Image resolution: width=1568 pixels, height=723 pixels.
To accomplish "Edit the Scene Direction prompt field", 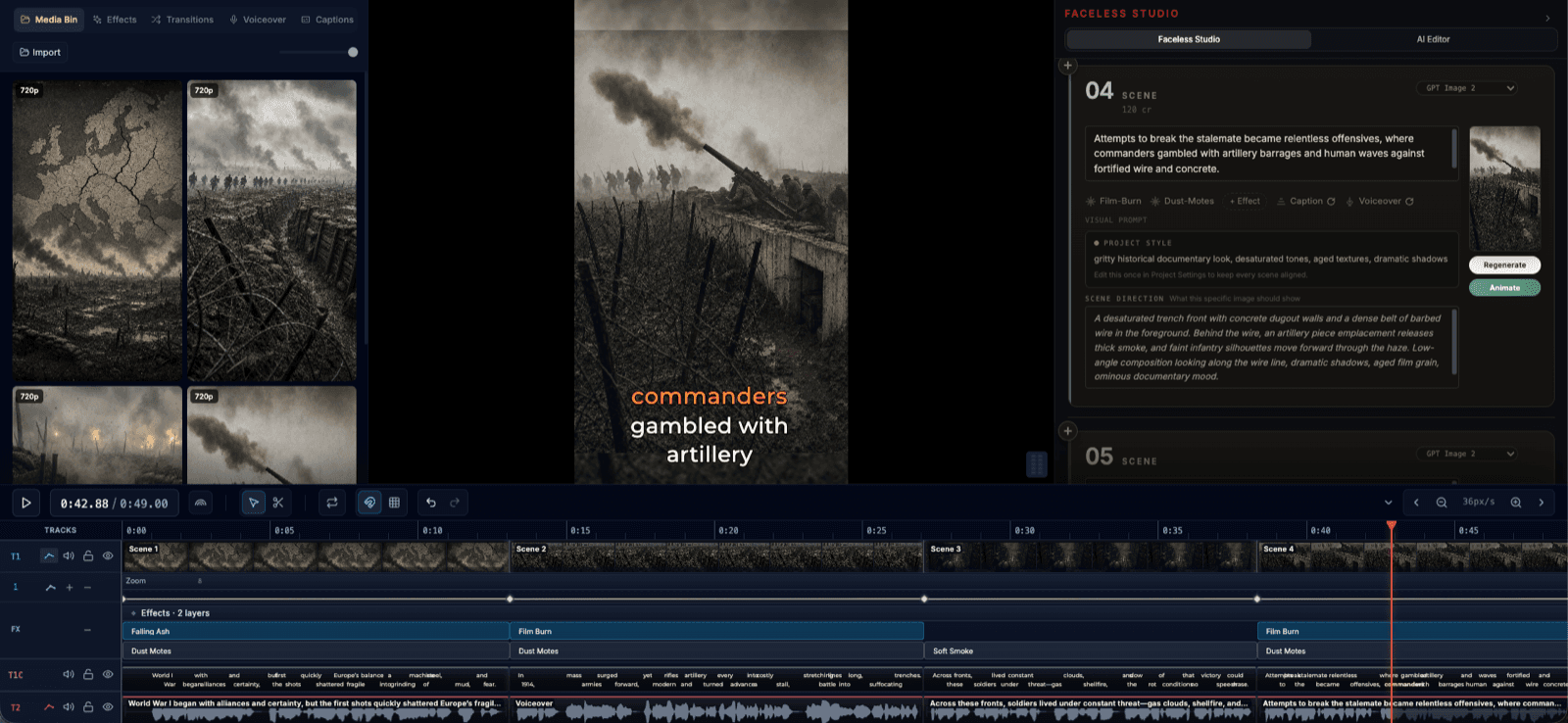I will tap(1270, 347).
